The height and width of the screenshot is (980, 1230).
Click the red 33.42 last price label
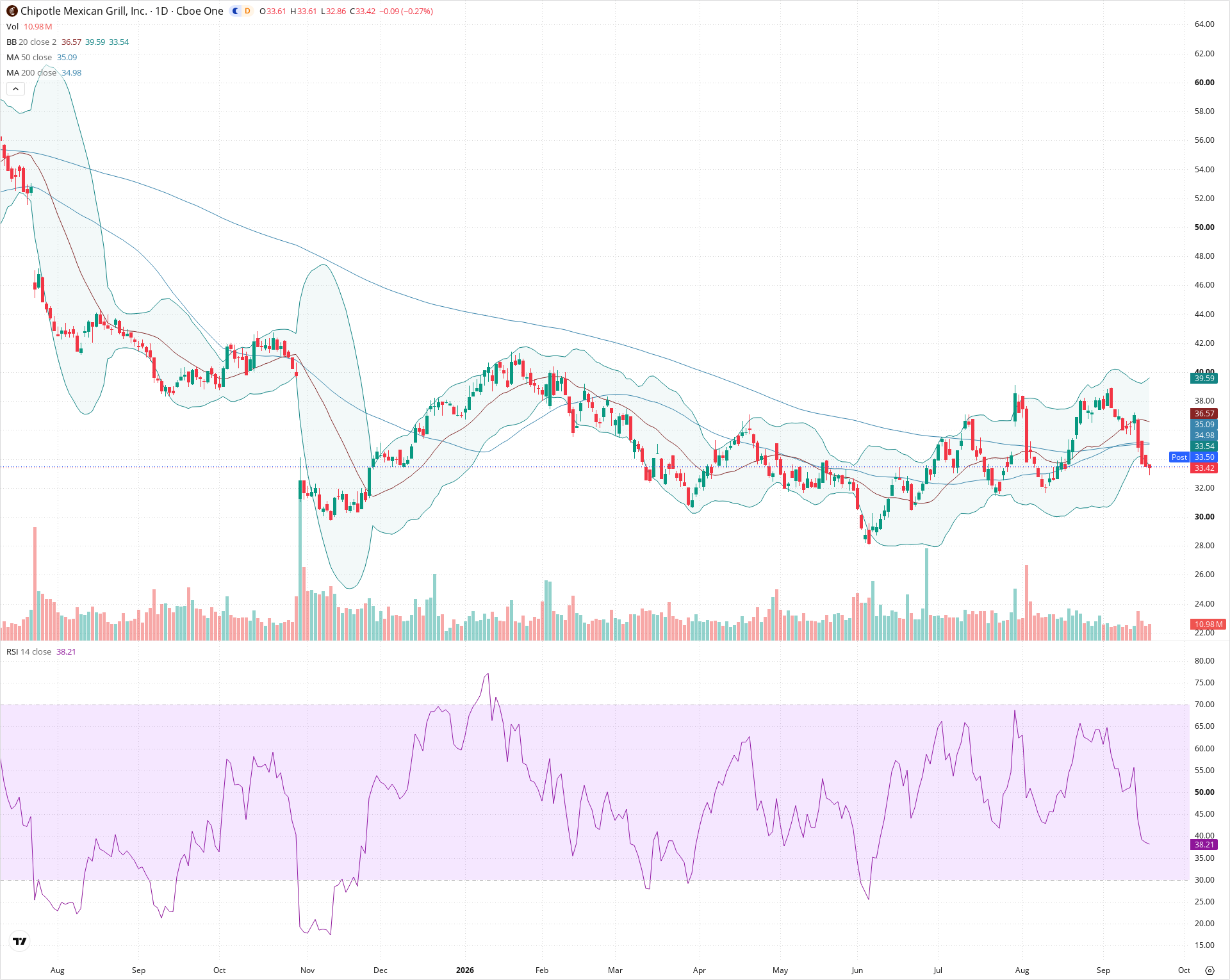coord(1204,468)
